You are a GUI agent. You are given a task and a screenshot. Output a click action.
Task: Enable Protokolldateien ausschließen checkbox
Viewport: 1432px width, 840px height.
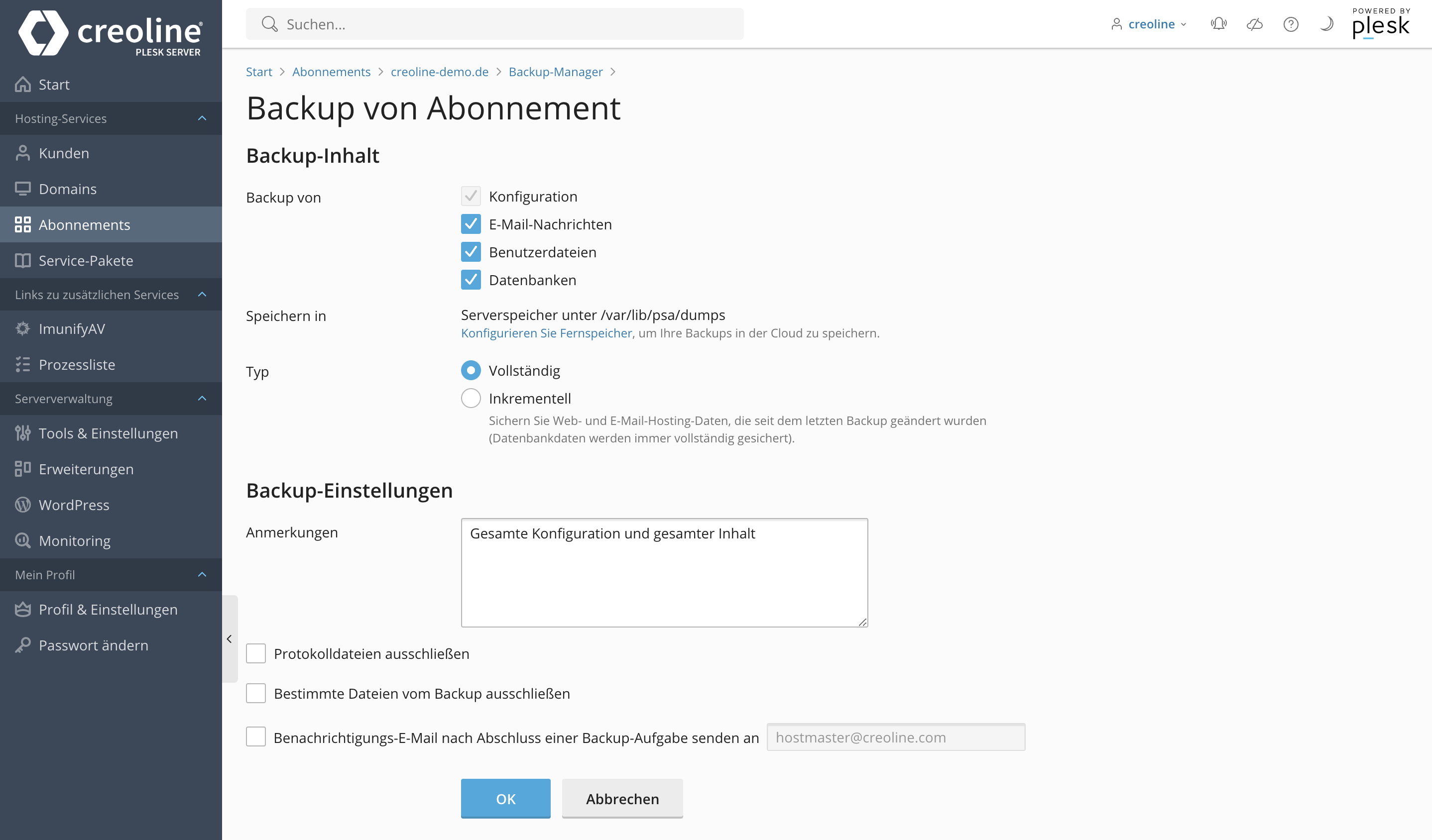tap(256, 654)
